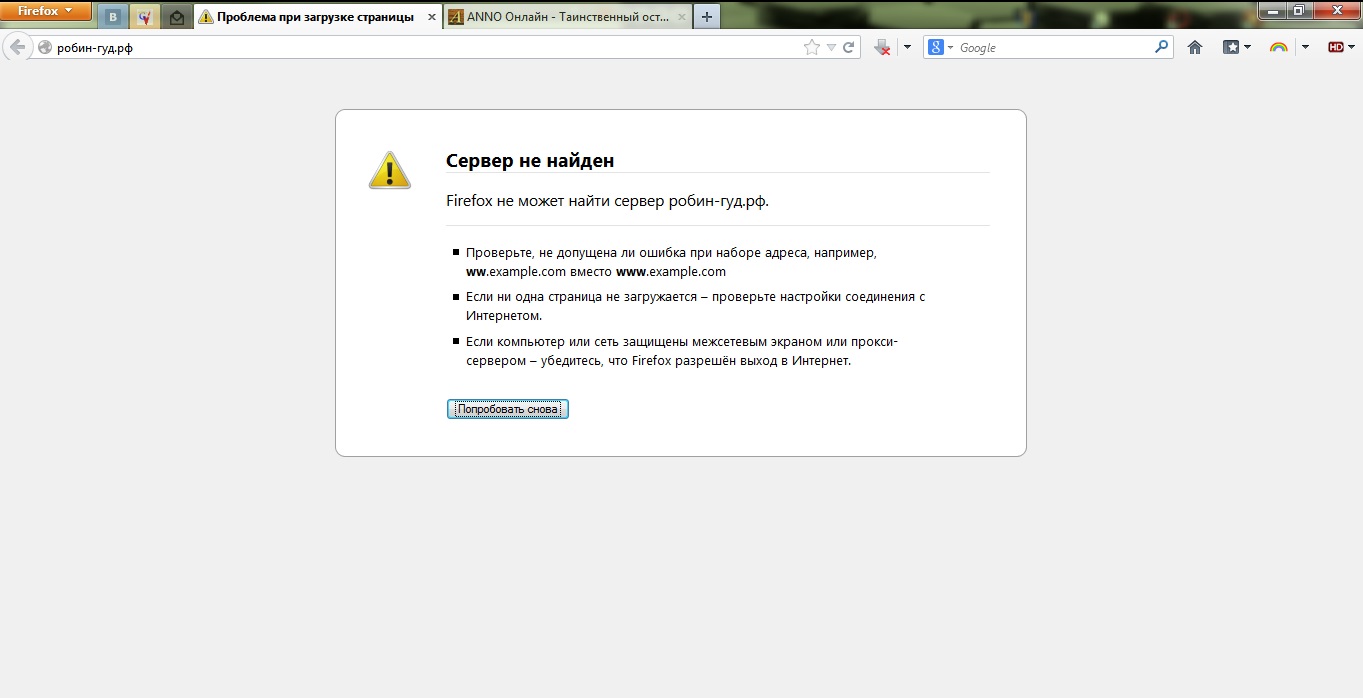This screenshot has height=698, width=1363.
Task: Open the URL history dropdown arrow
Action: point(831,47)
